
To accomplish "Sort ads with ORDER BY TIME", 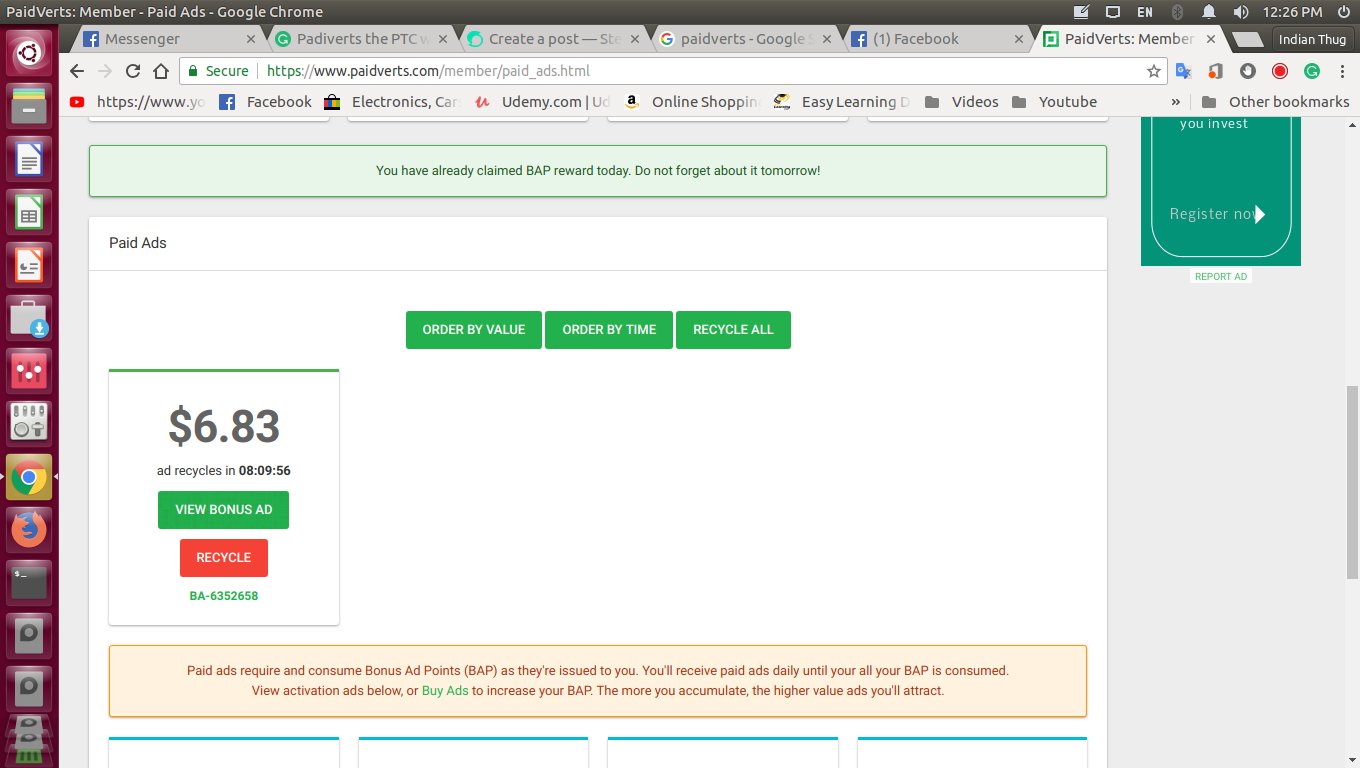I will tap(609, 330).
